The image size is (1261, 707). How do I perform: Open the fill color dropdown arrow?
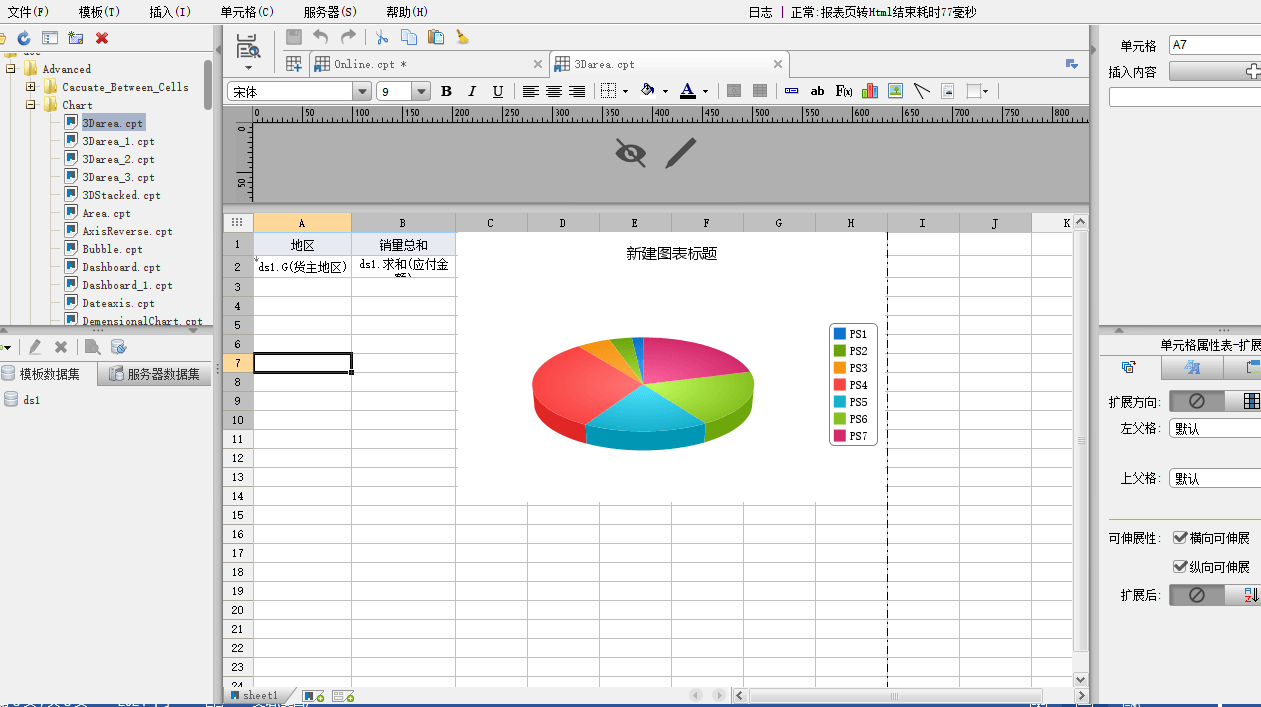click(665, 92)
